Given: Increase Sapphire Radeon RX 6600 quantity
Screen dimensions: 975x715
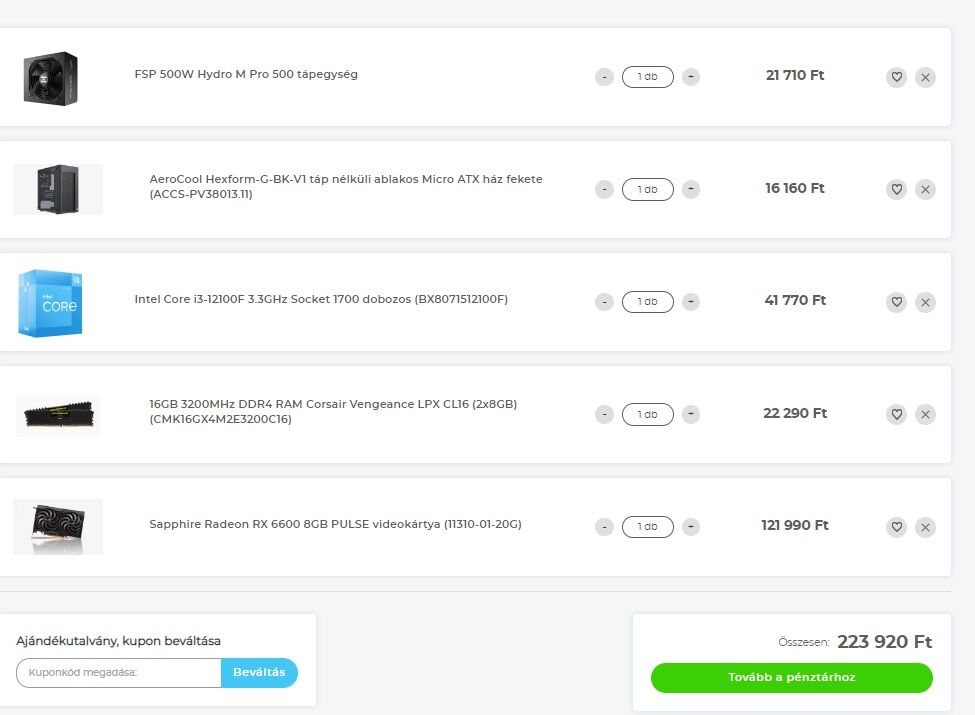Looking at the screenshot, I should pos(691,527).
